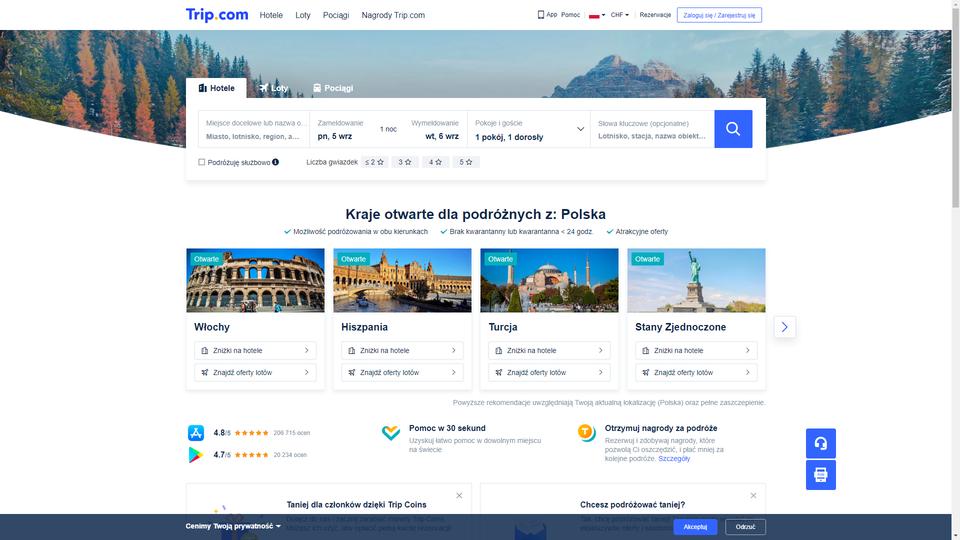Accept cookies with the Akceptuj button
The height and width of the screenshot is (540, 960).
[695, 527]
